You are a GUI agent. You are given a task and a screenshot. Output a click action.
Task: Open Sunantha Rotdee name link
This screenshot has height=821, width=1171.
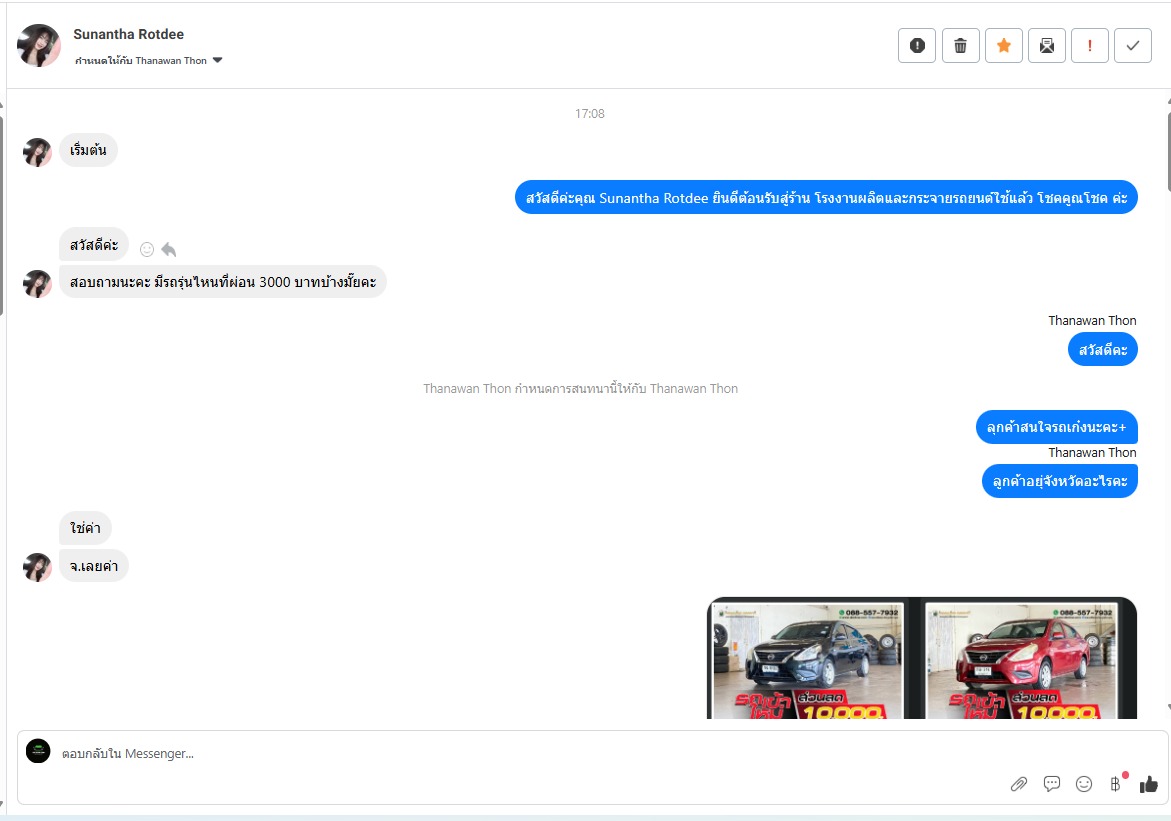click(x=128, y=34)
